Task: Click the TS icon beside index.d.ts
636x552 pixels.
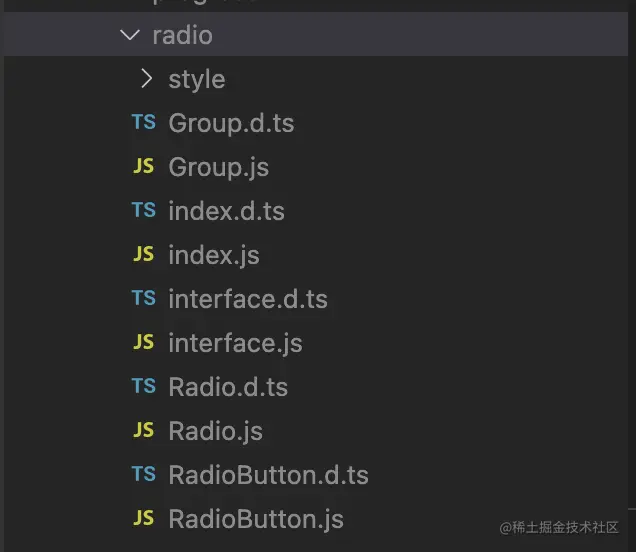Action: 144,210
